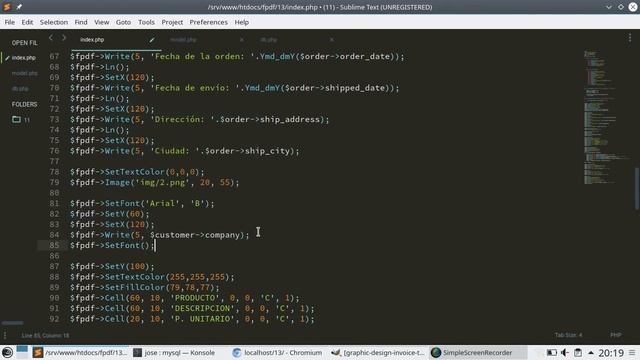Viewport: 640px width, 360px height.
Task: Open the File menu
Action: 9,22
